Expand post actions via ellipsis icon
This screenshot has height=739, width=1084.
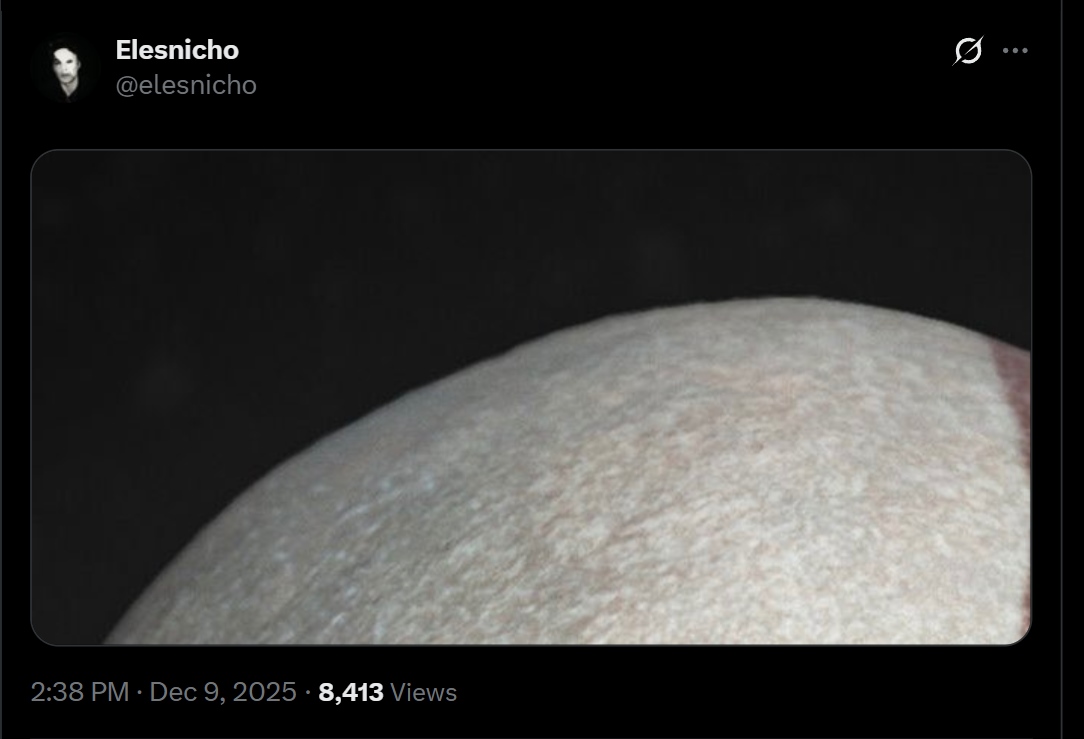tap(1015, 50)
